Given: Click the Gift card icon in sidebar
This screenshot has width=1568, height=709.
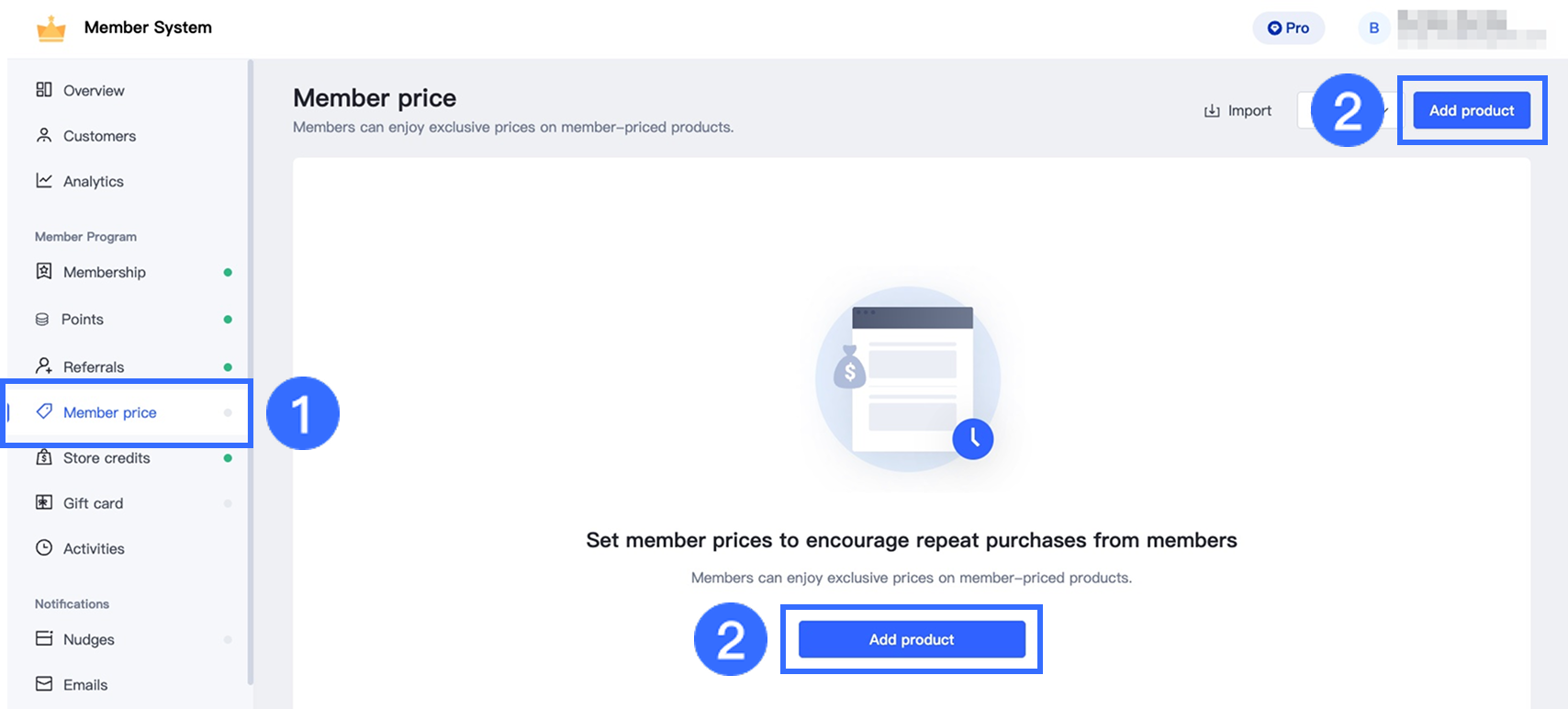Looking at the screenshot, I should click(44, 502).
